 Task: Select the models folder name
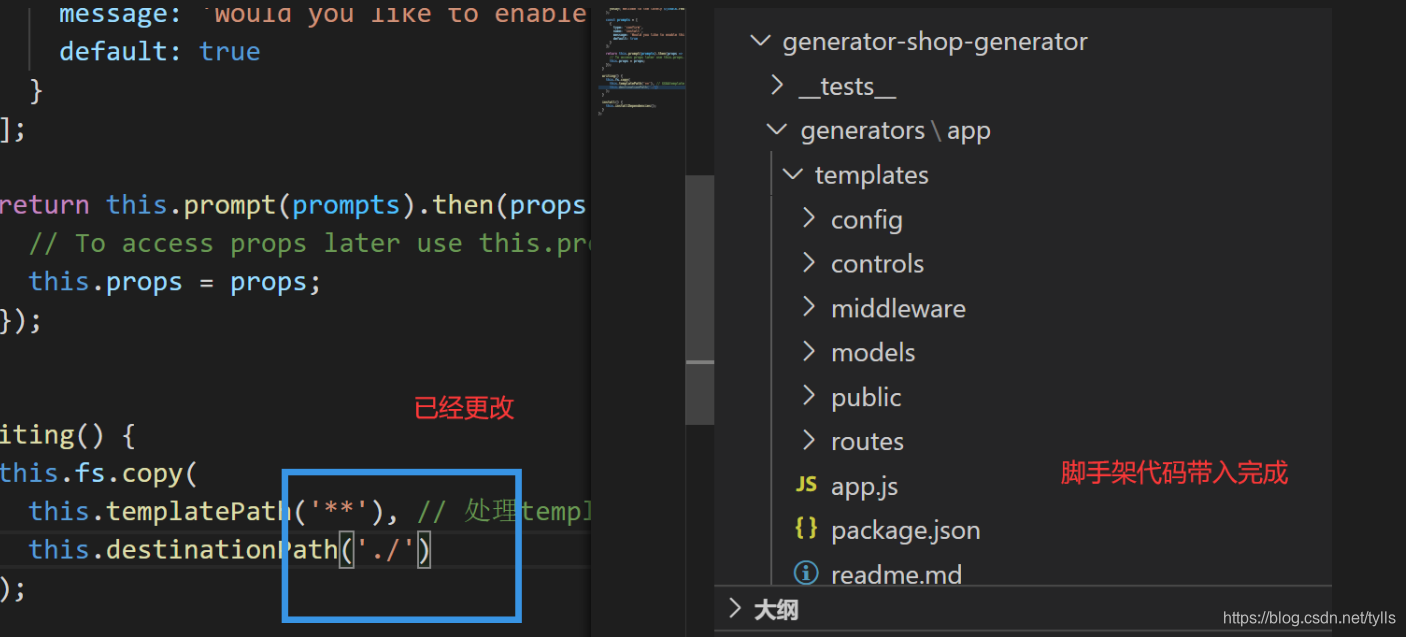pos(873,352)
